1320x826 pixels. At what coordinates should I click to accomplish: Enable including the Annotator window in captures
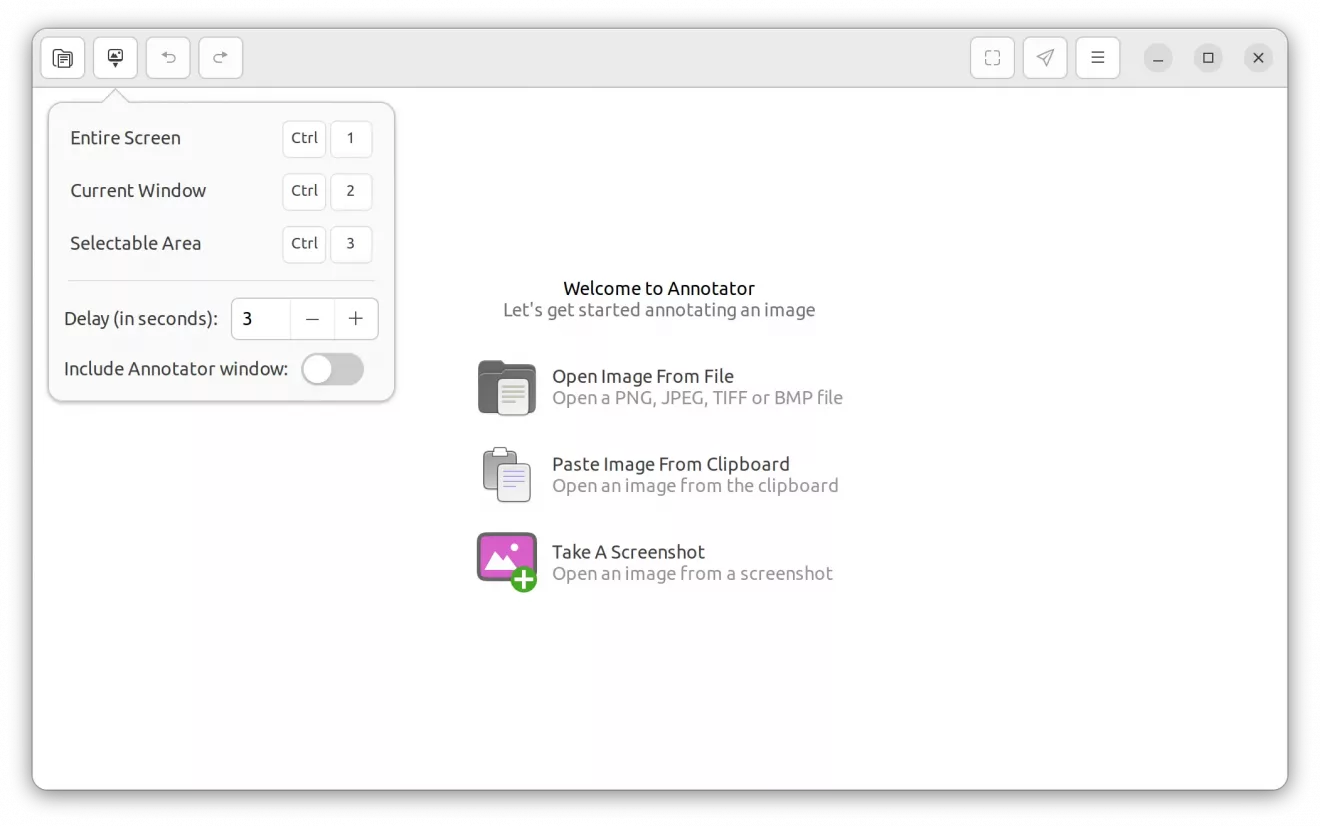[x=332, y=369]
